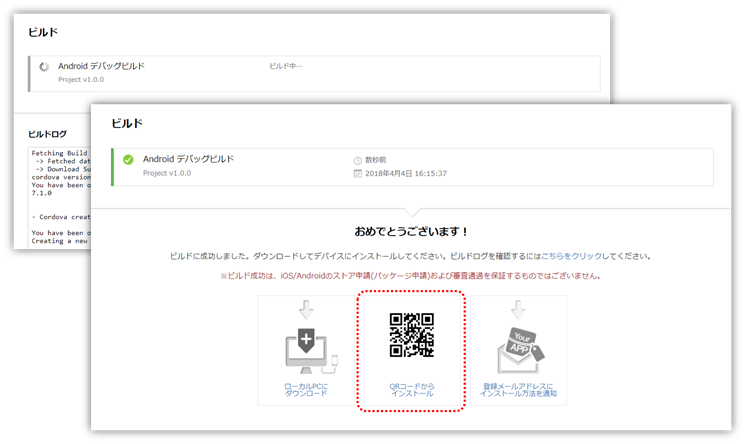The height and width of the screenshot is (444, 745).
Task: Click the 2018年4月4日 16:15:37 timestamp
Action: 406,174
